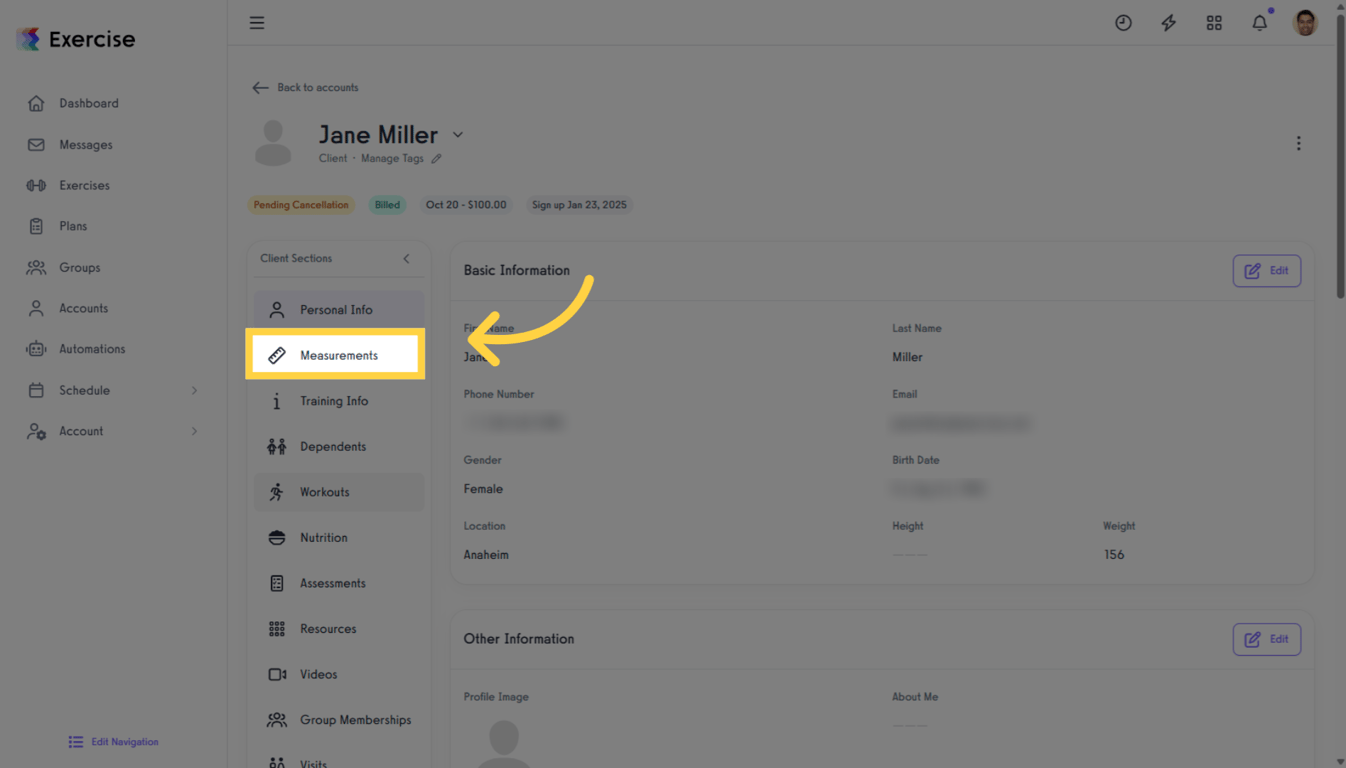Open Edit Navigation at sidebar bottom
This screenshot has width=1346, height=768.
point(112,741)
